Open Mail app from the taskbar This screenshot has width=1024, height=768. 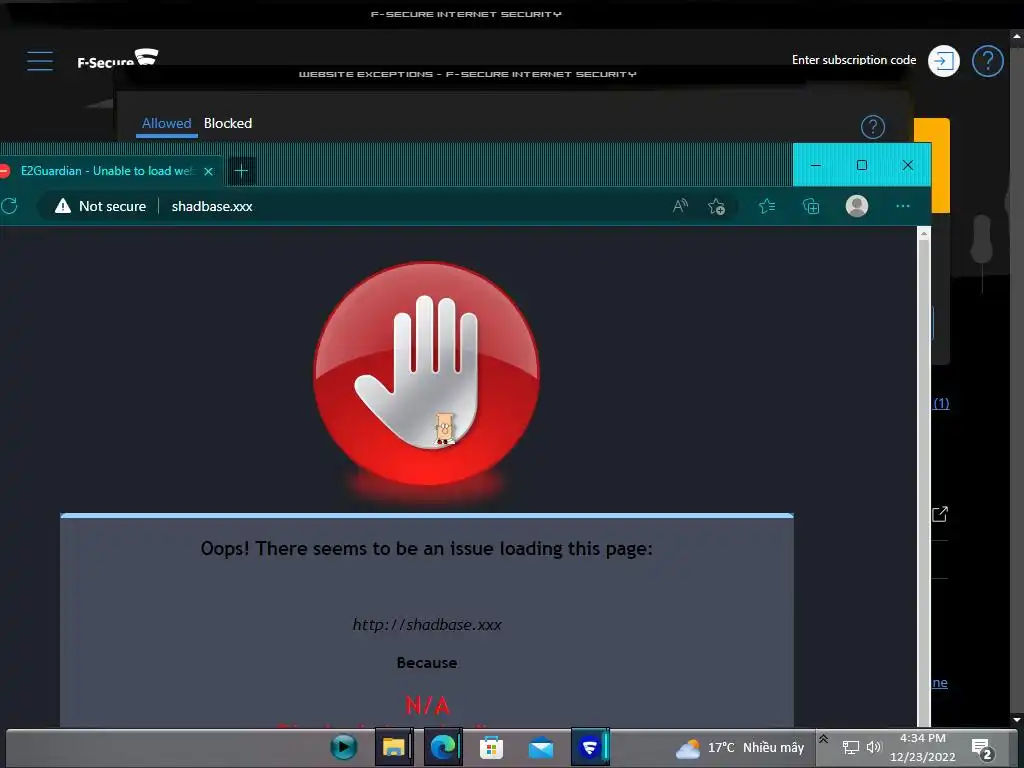[x=541, y=747]
